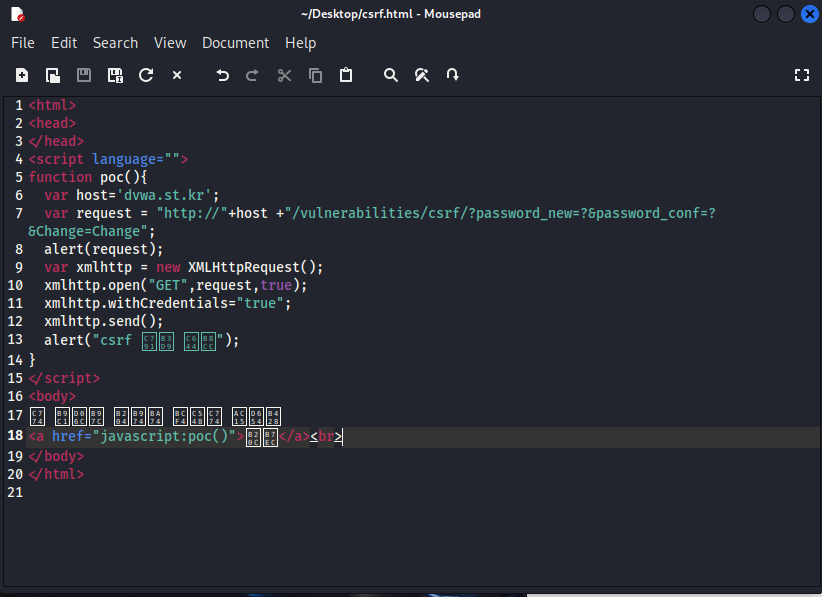This screenshot has width=822, height=597.
Task: Click 'xmlhttp.open' on line 10
Action: click(x=92, y=286)
